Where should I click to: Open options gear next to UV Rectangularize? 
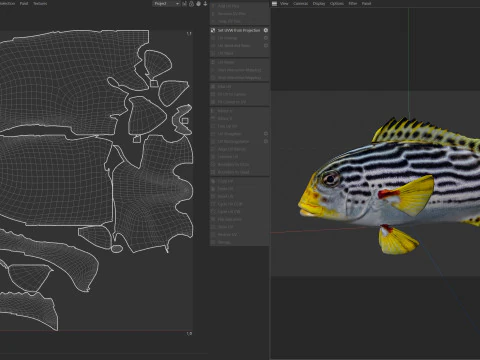266,141
